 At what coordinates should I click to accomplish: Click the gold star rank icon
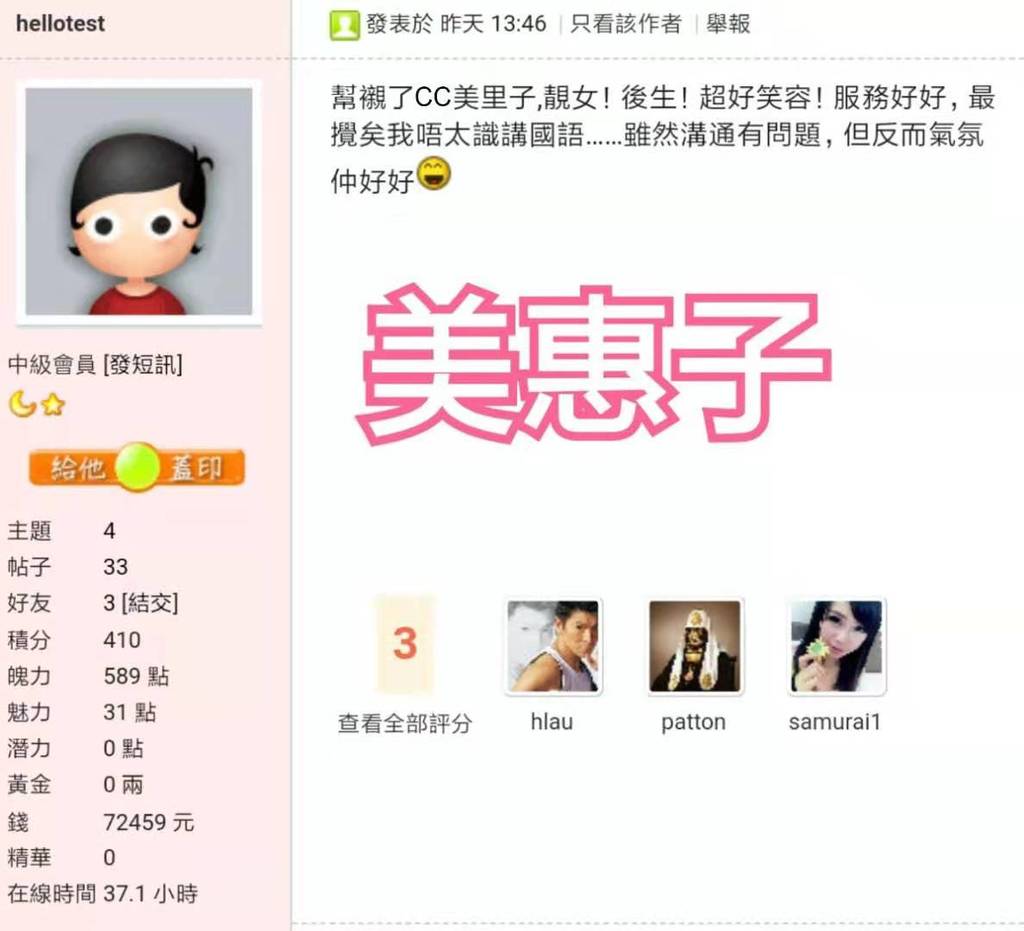coord(53,405)
